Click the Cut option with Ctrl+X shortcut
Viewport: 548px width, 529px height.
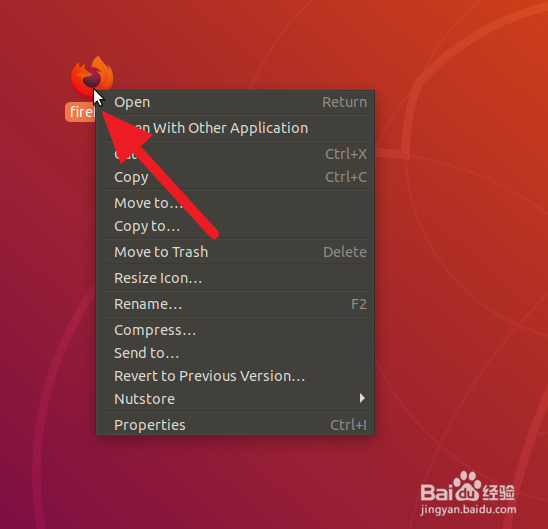tap(235, 154)
